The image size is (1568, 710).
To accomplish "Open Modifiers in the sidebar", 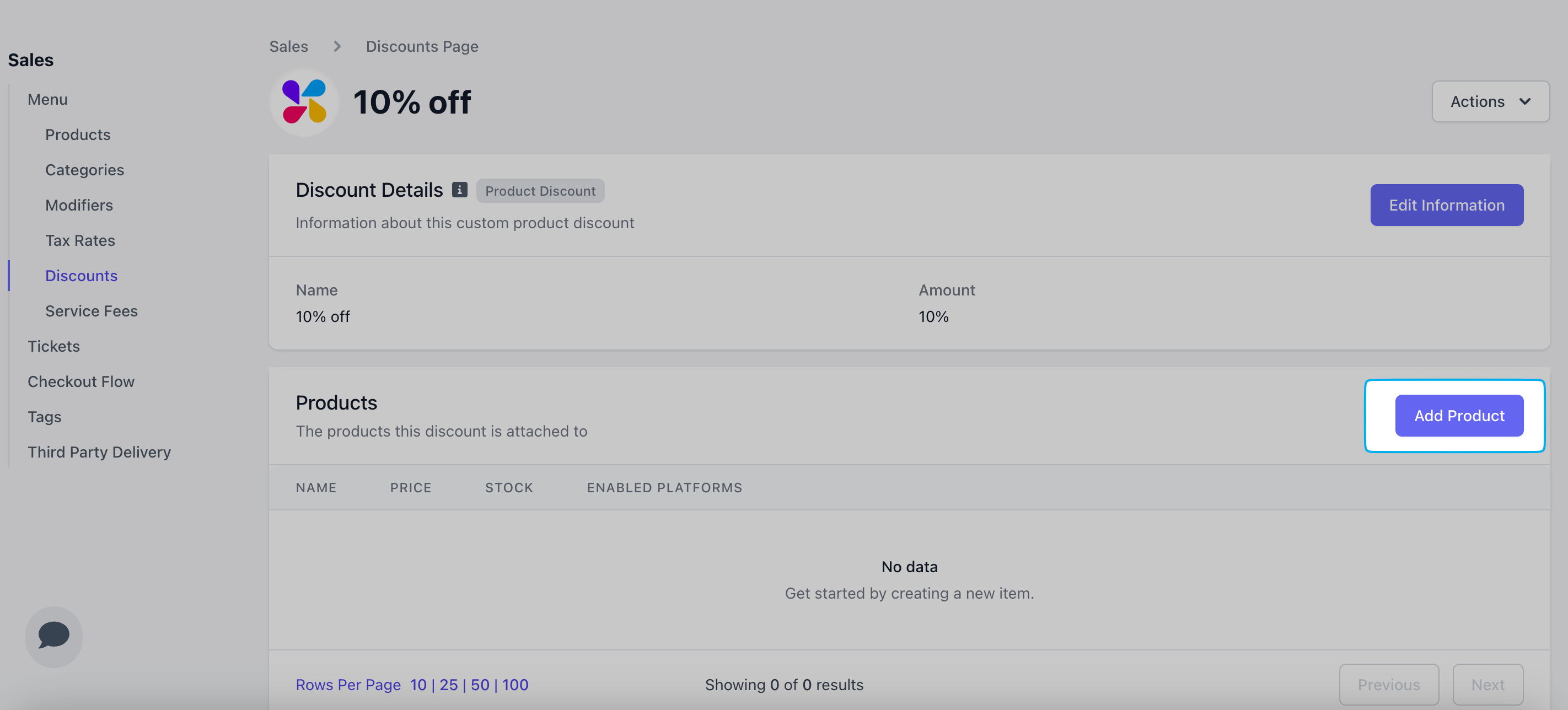I will (x=79, y=205).
